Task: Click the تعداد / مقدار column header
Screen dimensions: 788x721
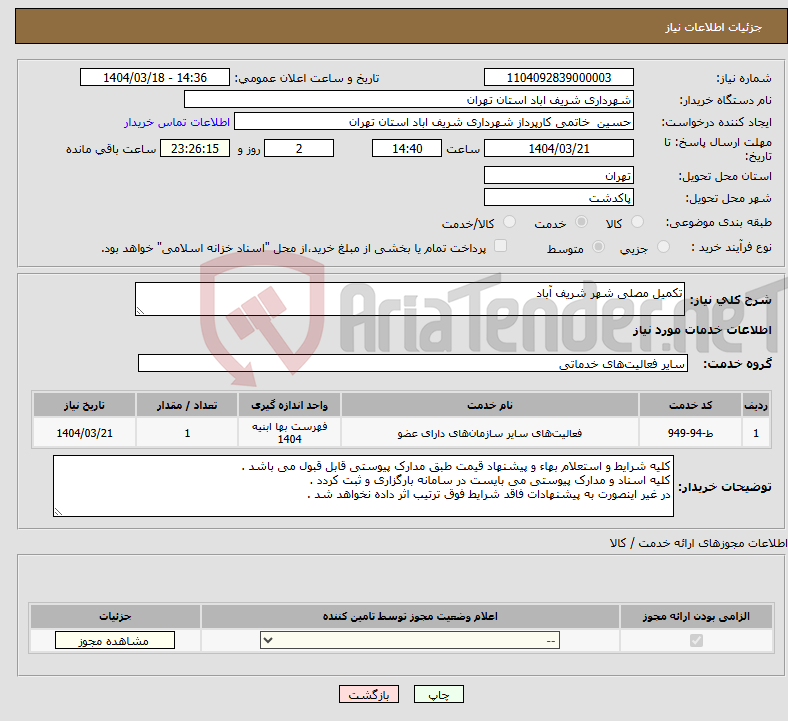Action: coord(186,405)
